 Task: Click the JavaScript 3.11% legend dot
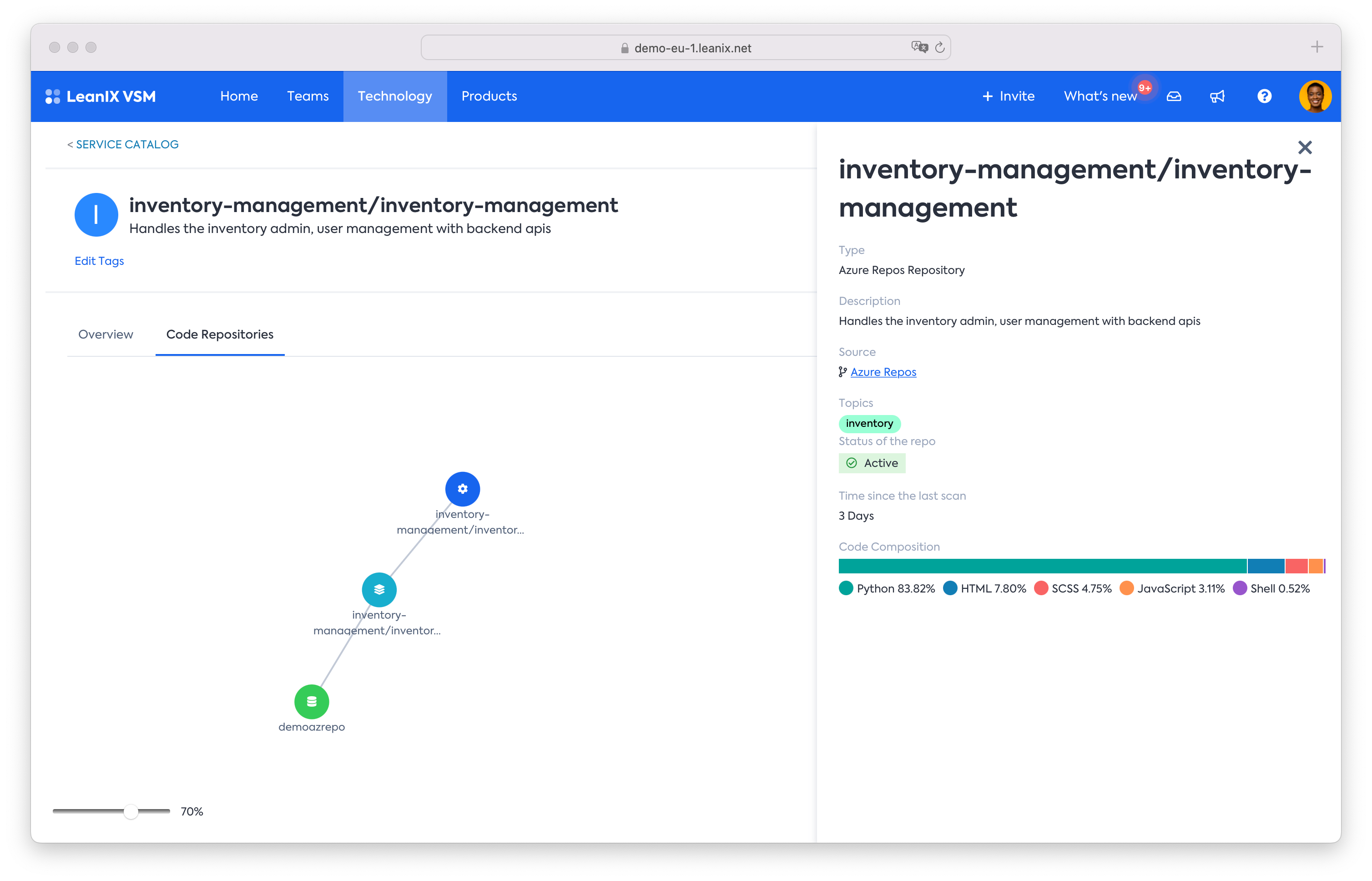(1126, 588)
